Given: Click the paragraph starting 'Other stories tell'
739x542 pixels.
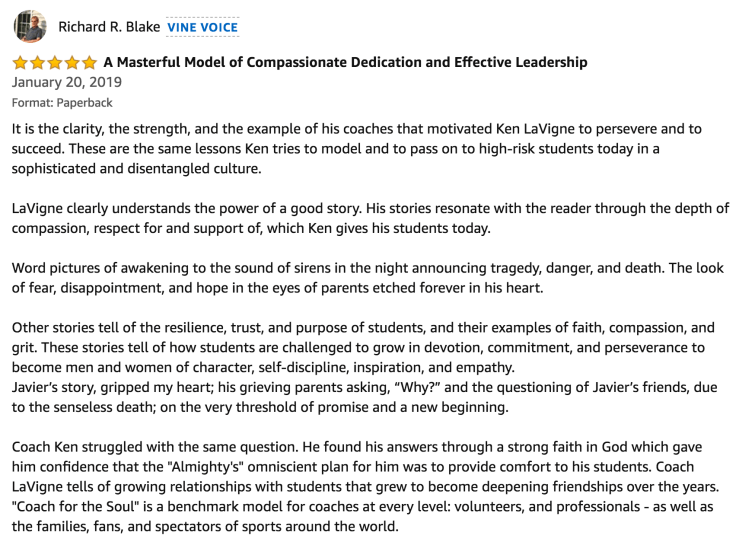Looking at the screenshot, I should (x=362, y=347).
